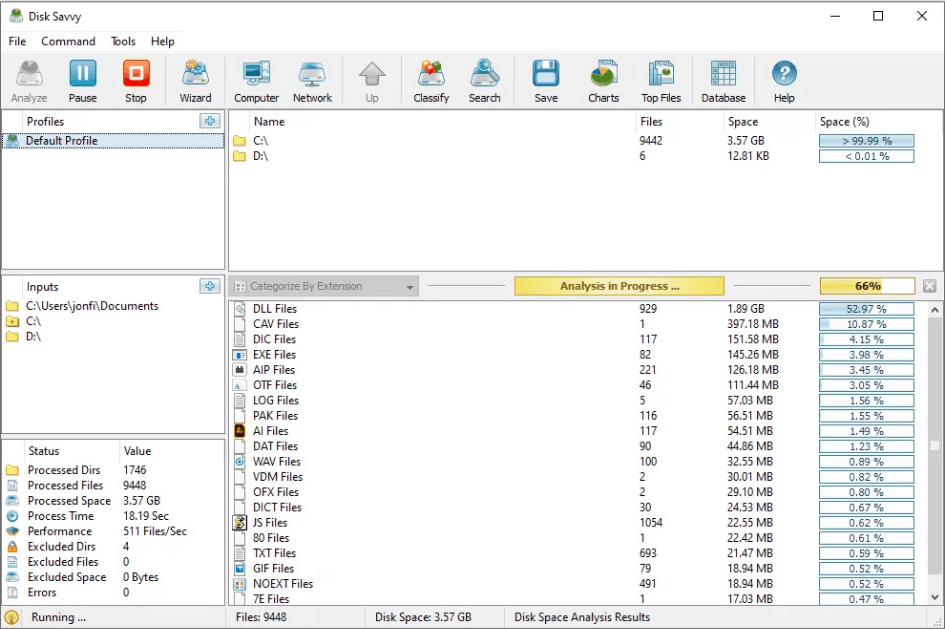Image resolution: width=945 pixels, height=629 pixels.
Task: Click the Running status bar icon
Action: (11, 617)
